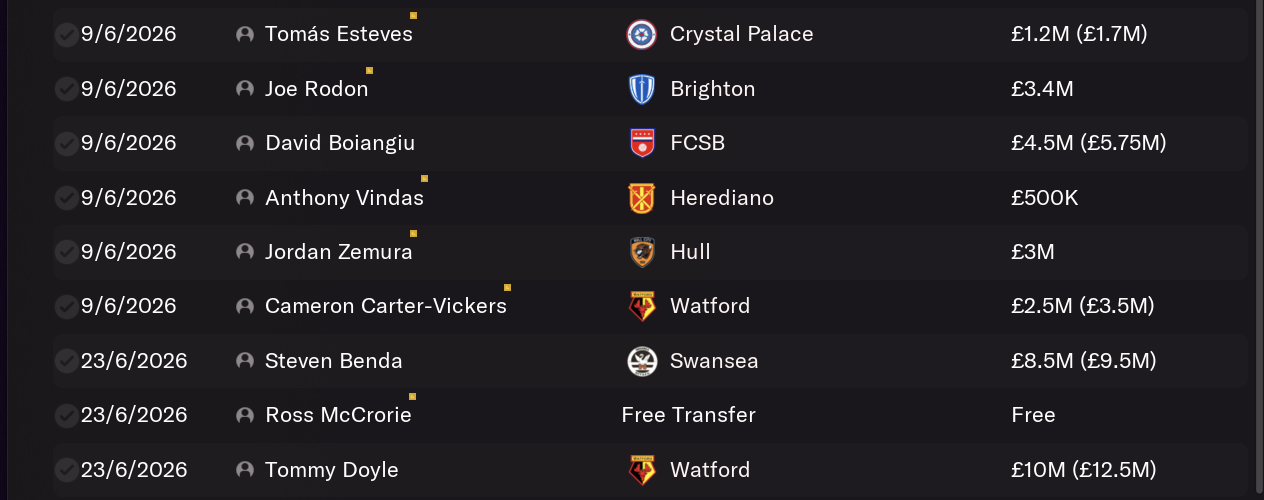
Task: Click the Hull club badge
Action: (x=641, y=252)
